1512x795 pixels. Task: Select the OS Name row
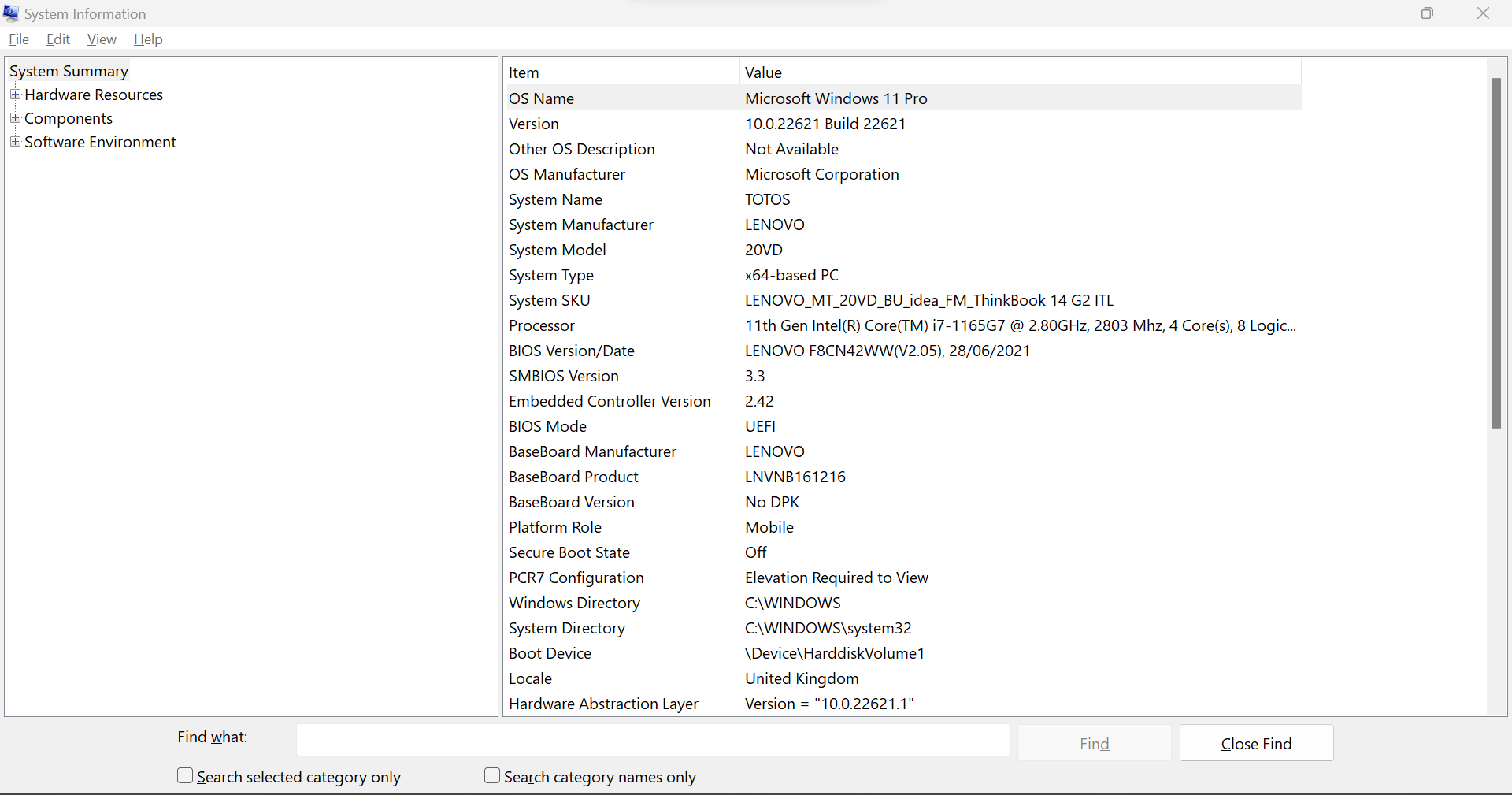click(x=902, y=98)
